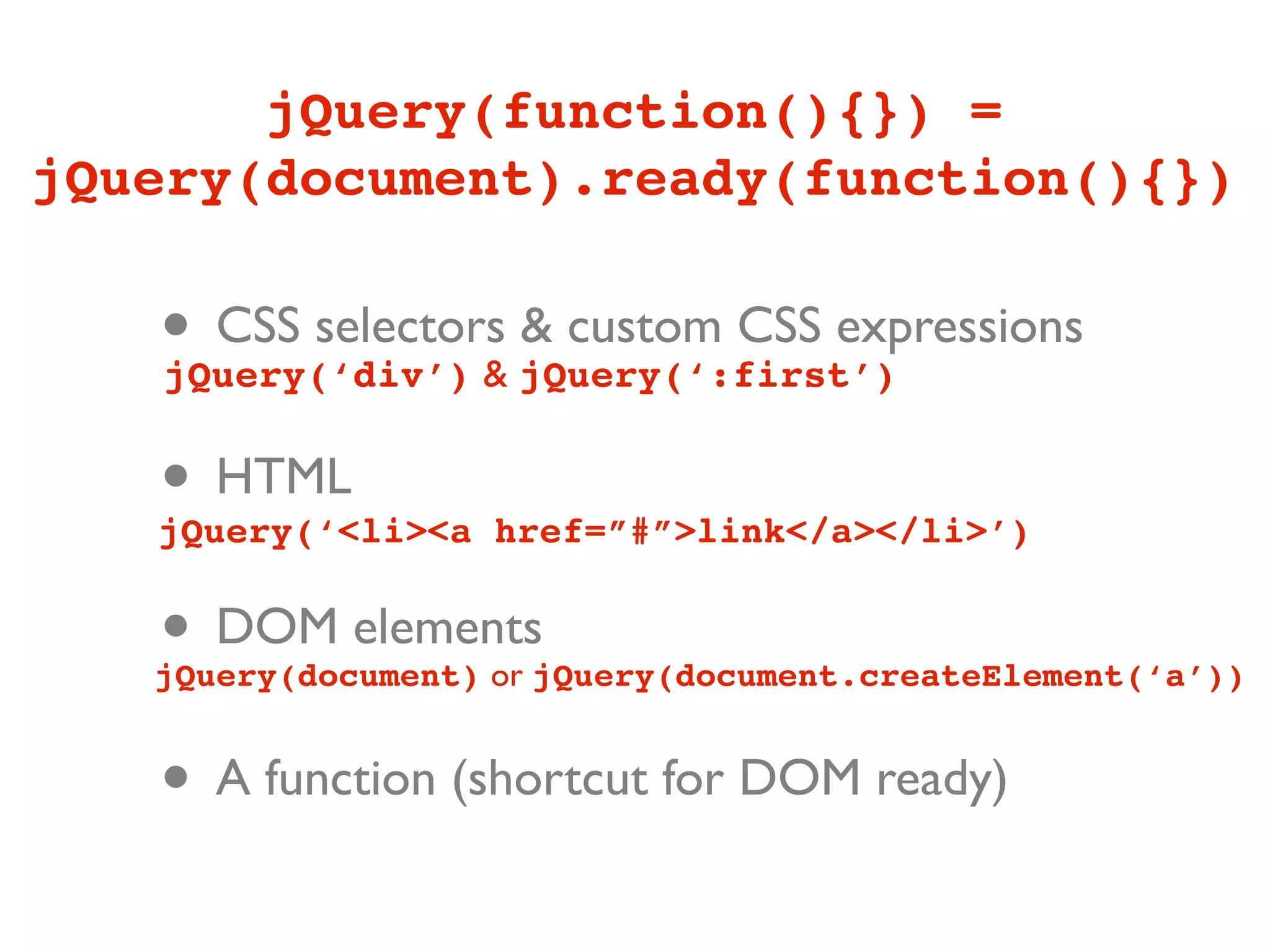Viewport: 1270px width, 952px height.
Task: Click the jQuery('<li><a href...') code line
Action: coord(593,532)
